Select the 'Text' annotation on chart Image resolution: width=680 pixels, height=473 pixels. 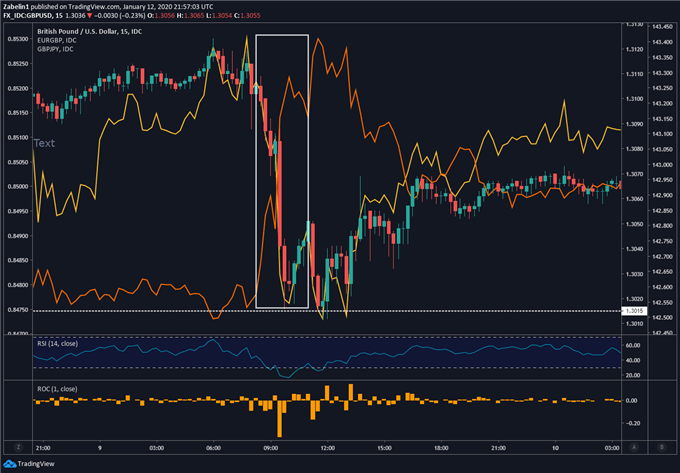[x=44, y=143]
